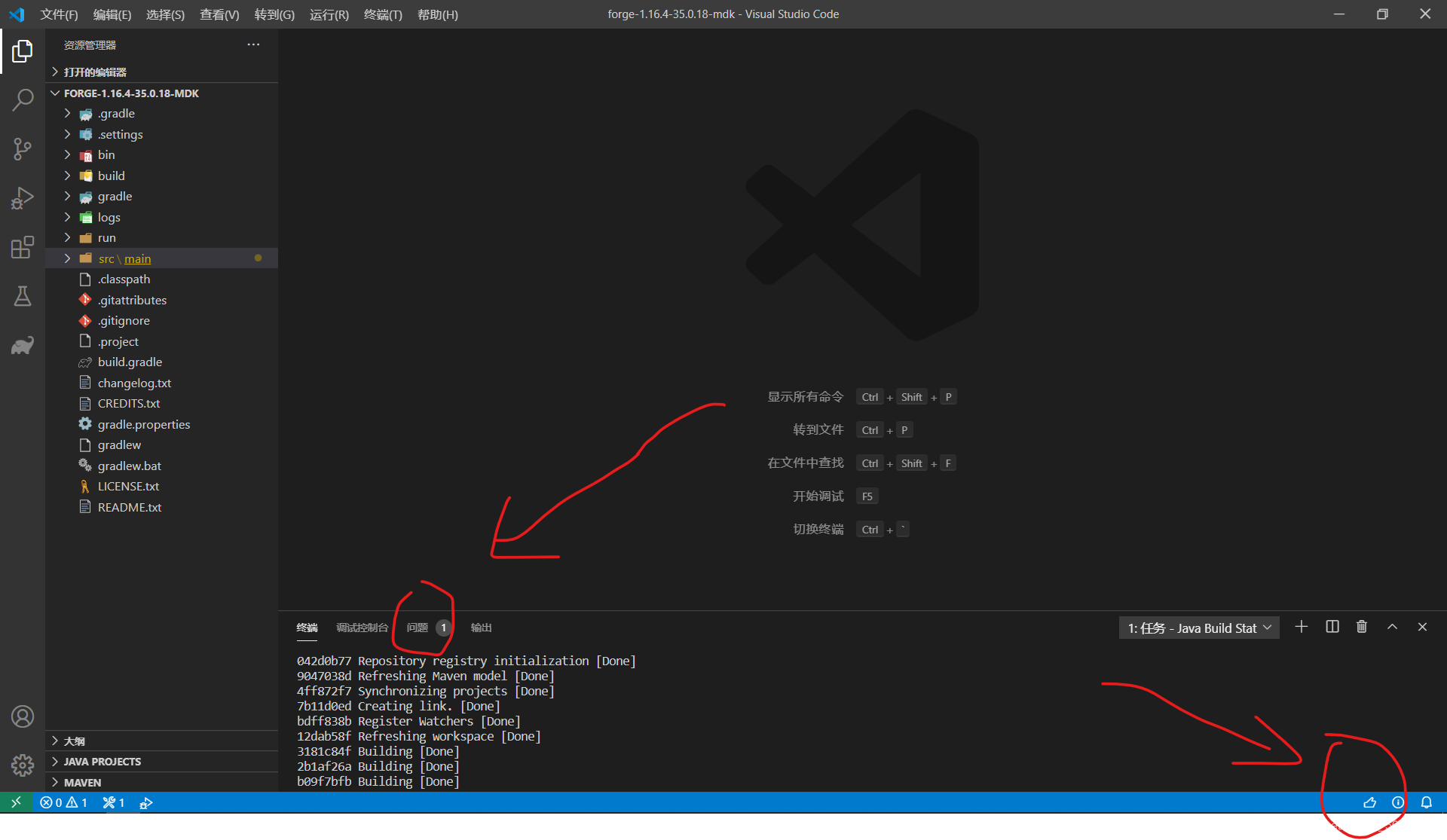Click the VS Code logo in title bar
Image resolution: width=1447 pixels, height=840 pixels.
[17, 14]
